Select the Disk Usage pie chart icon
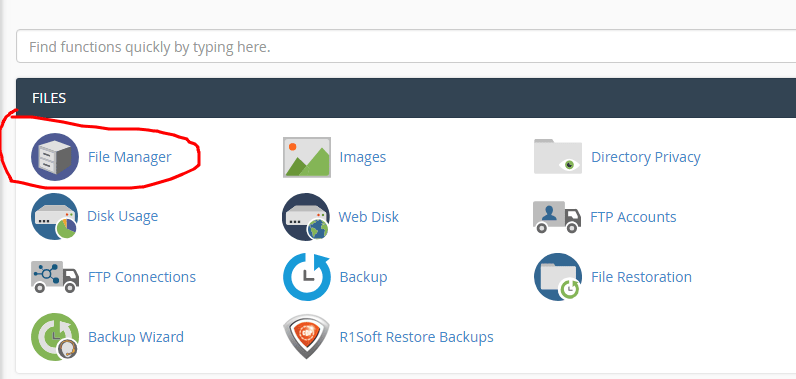The image size is (796, 379). coord(54,216)
